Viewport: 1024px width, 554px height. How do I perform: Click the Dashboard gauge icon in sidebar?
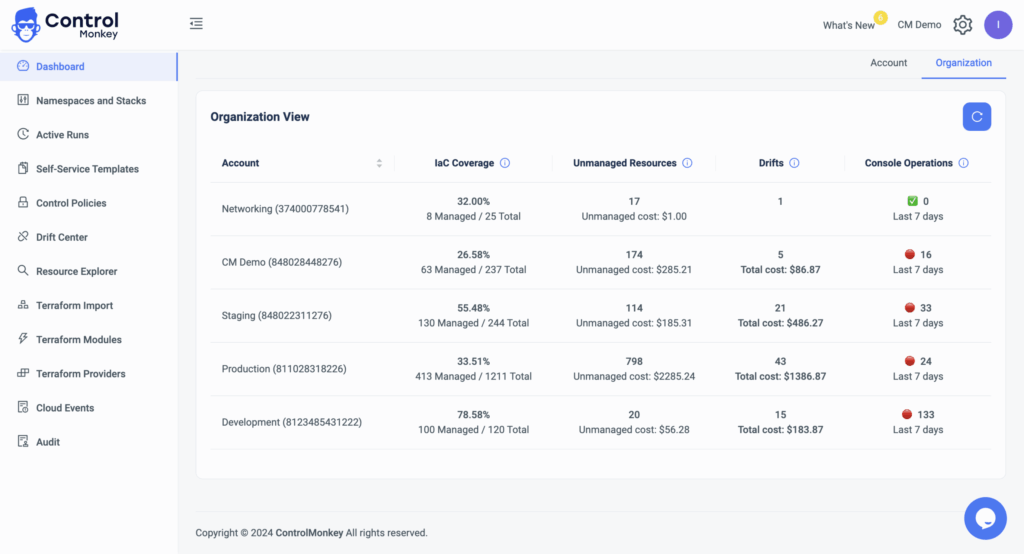tap(23, 66)
